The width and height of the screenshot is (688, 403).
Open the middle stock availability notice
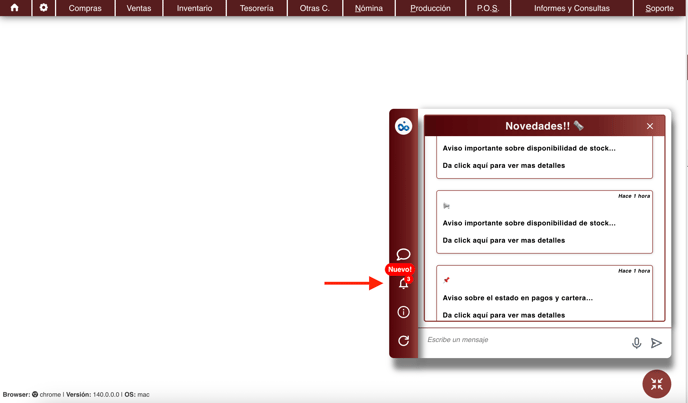[x=544, y=223]
